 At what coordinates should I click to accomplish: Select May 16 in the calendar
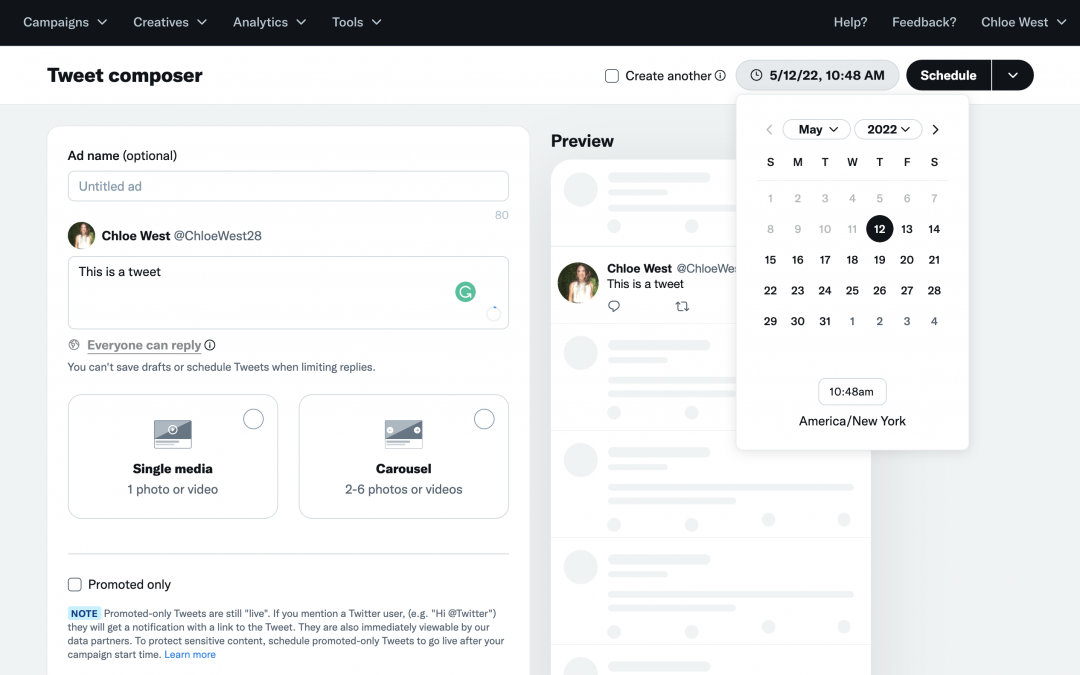coord(798,260)
